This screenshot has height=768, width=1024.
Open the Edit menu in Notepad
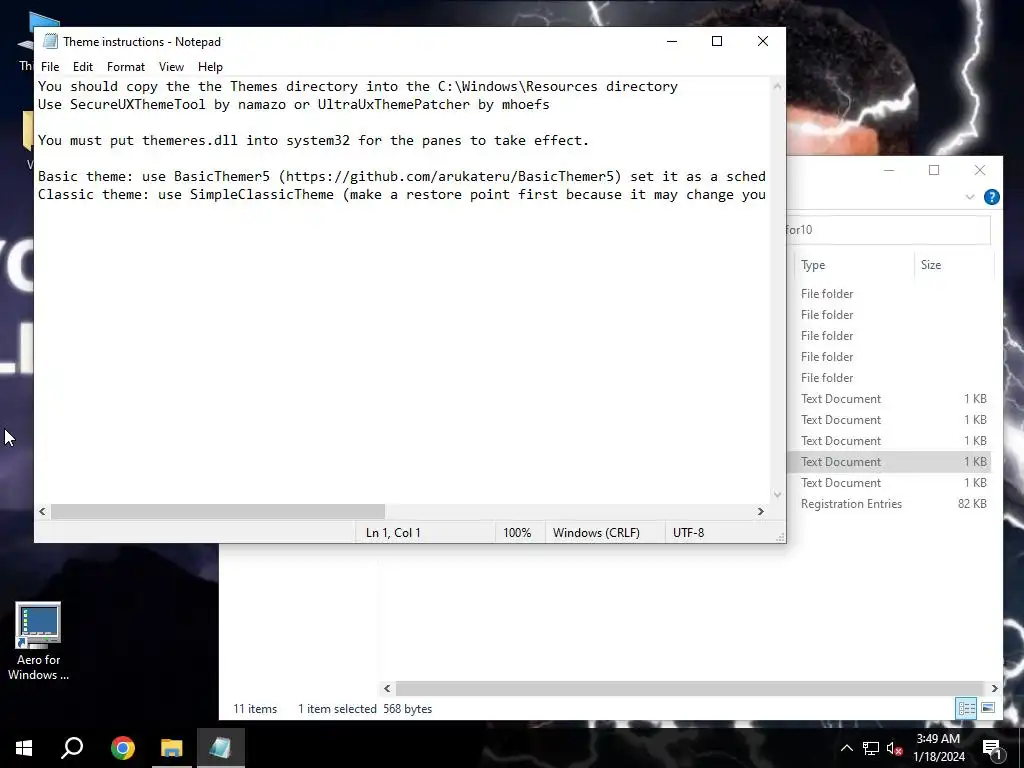(83, 67)
